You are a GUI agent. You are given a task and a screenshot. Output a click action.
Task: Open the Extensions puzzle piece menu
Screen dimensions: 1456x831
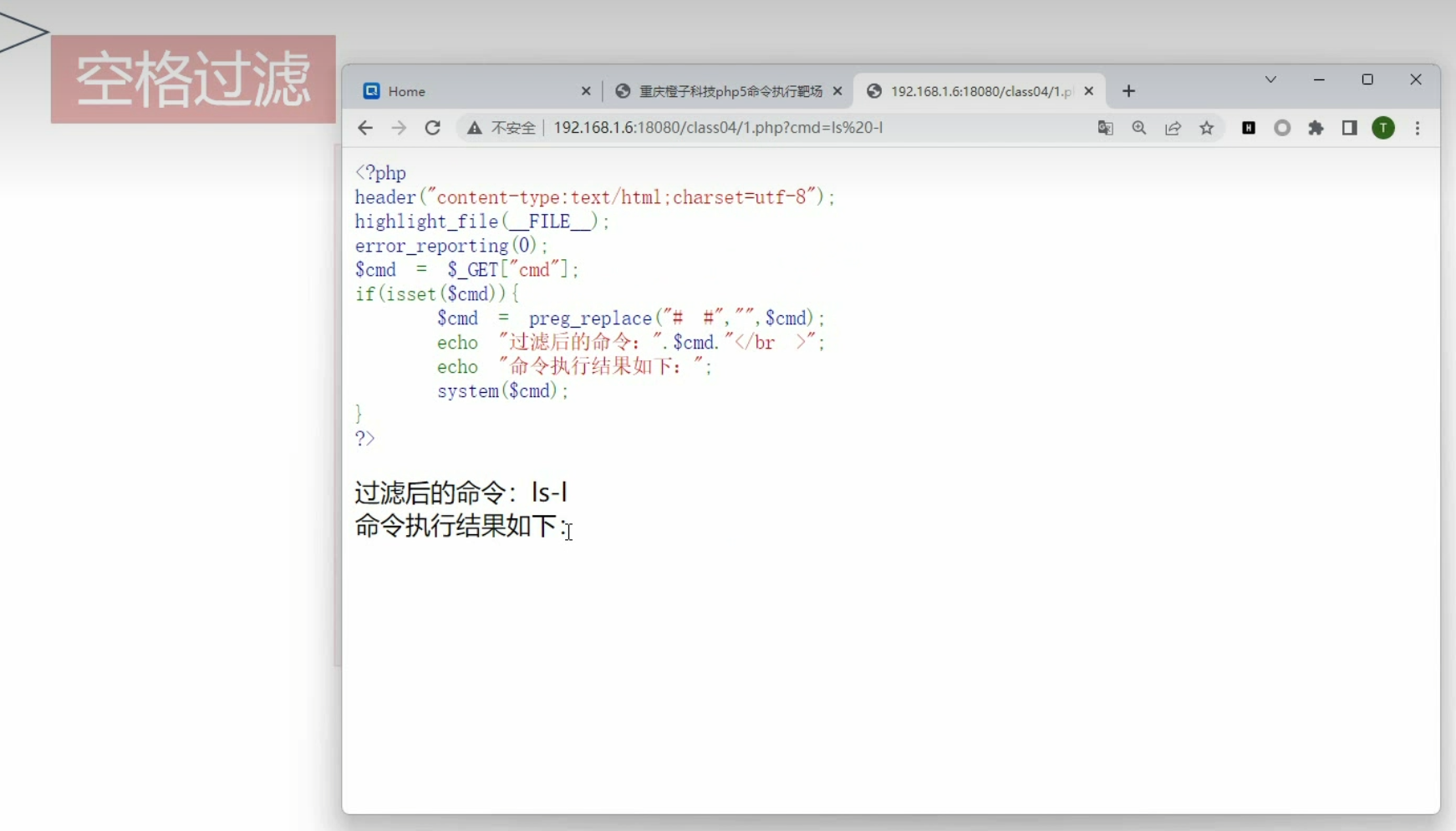pos(1316,128)
